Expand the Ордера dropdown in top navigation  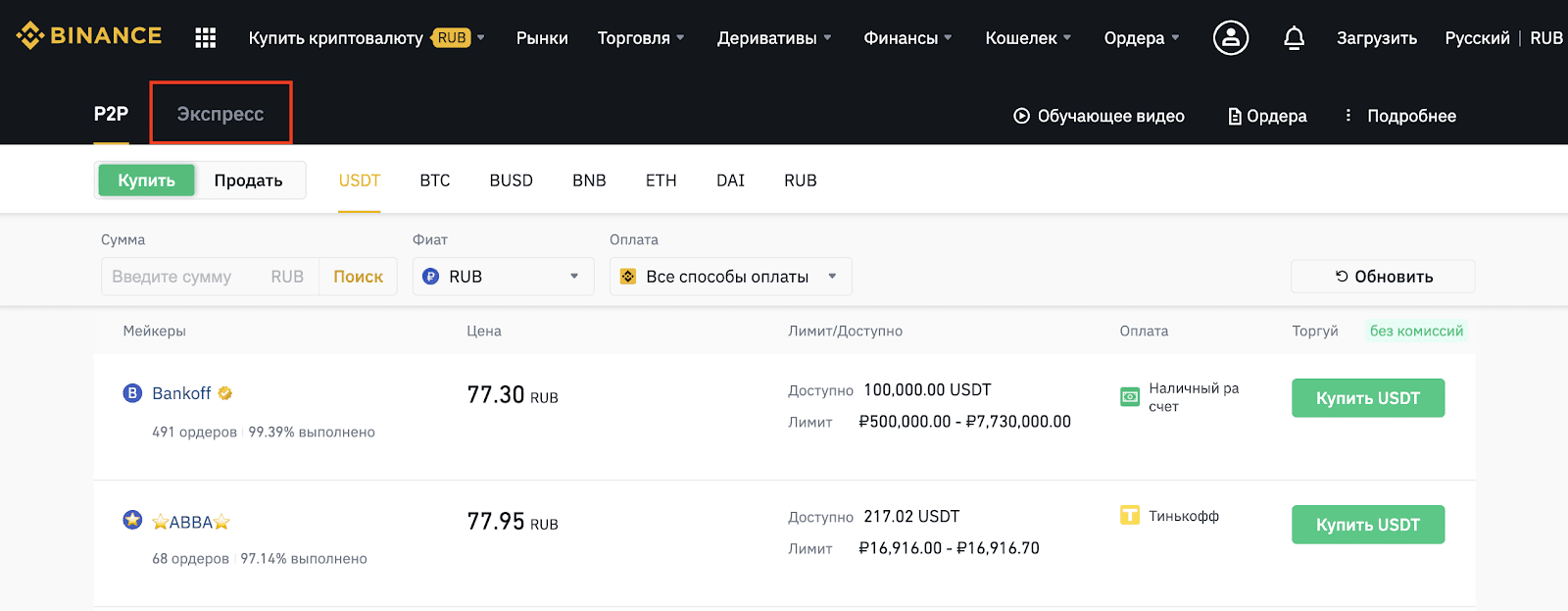coord(1142,38)
